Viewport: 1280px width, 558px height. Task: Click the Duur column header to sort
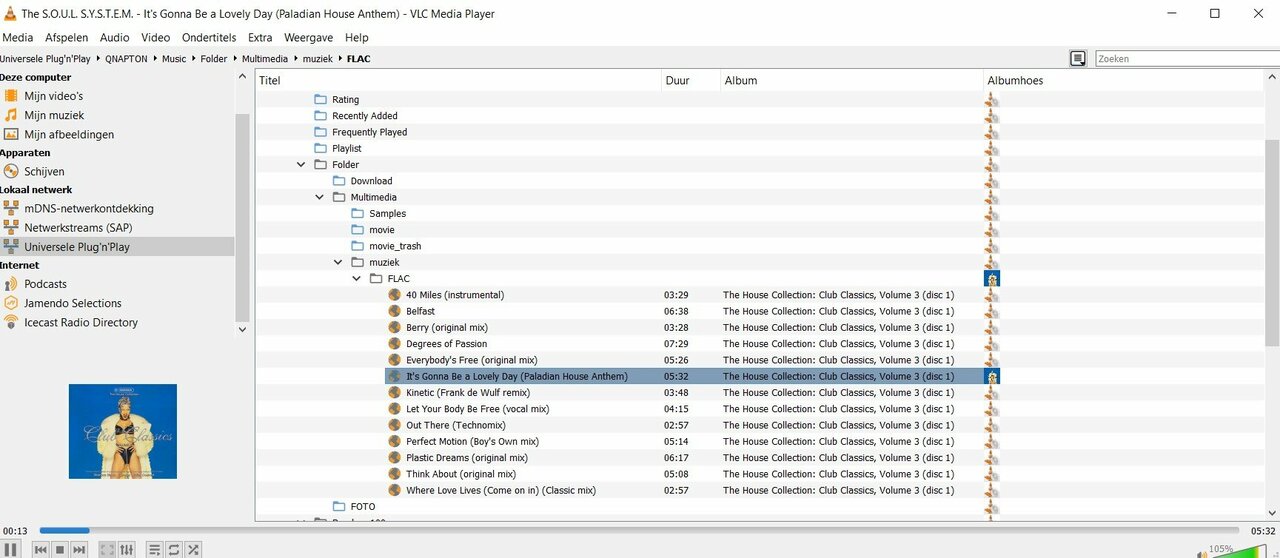677,80
